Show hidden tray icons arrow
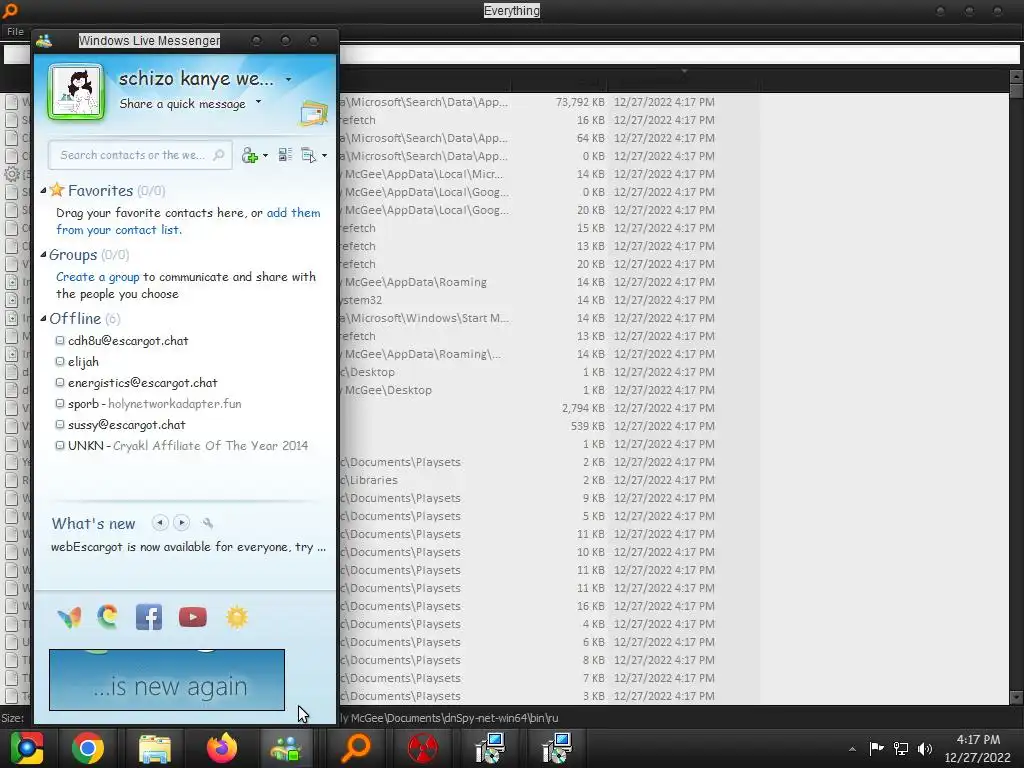1024x768 pixels. point(852,749)
